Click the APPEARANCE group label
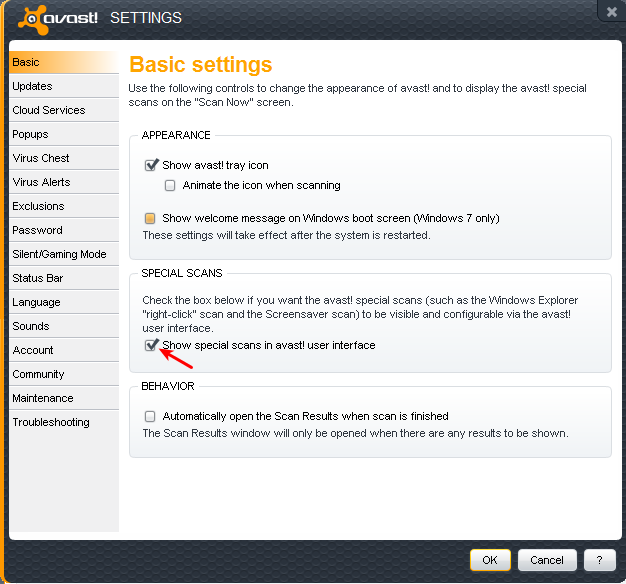The width and height of the screenshot is (626, 584). [x=176, y=135]
